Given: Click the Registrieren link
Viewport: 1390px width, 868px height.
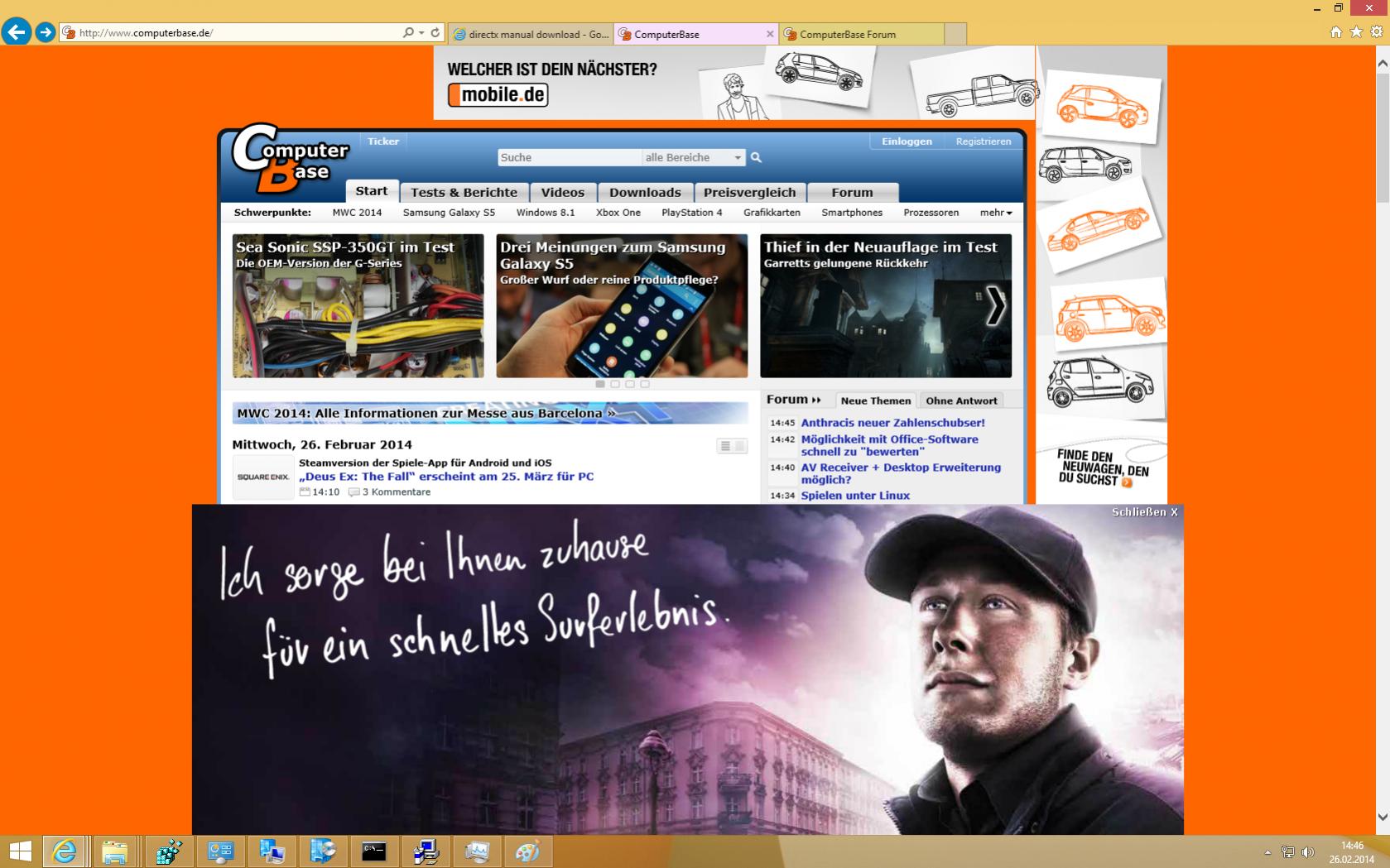Looking at the screenshot, I should [x=984, y=141].
